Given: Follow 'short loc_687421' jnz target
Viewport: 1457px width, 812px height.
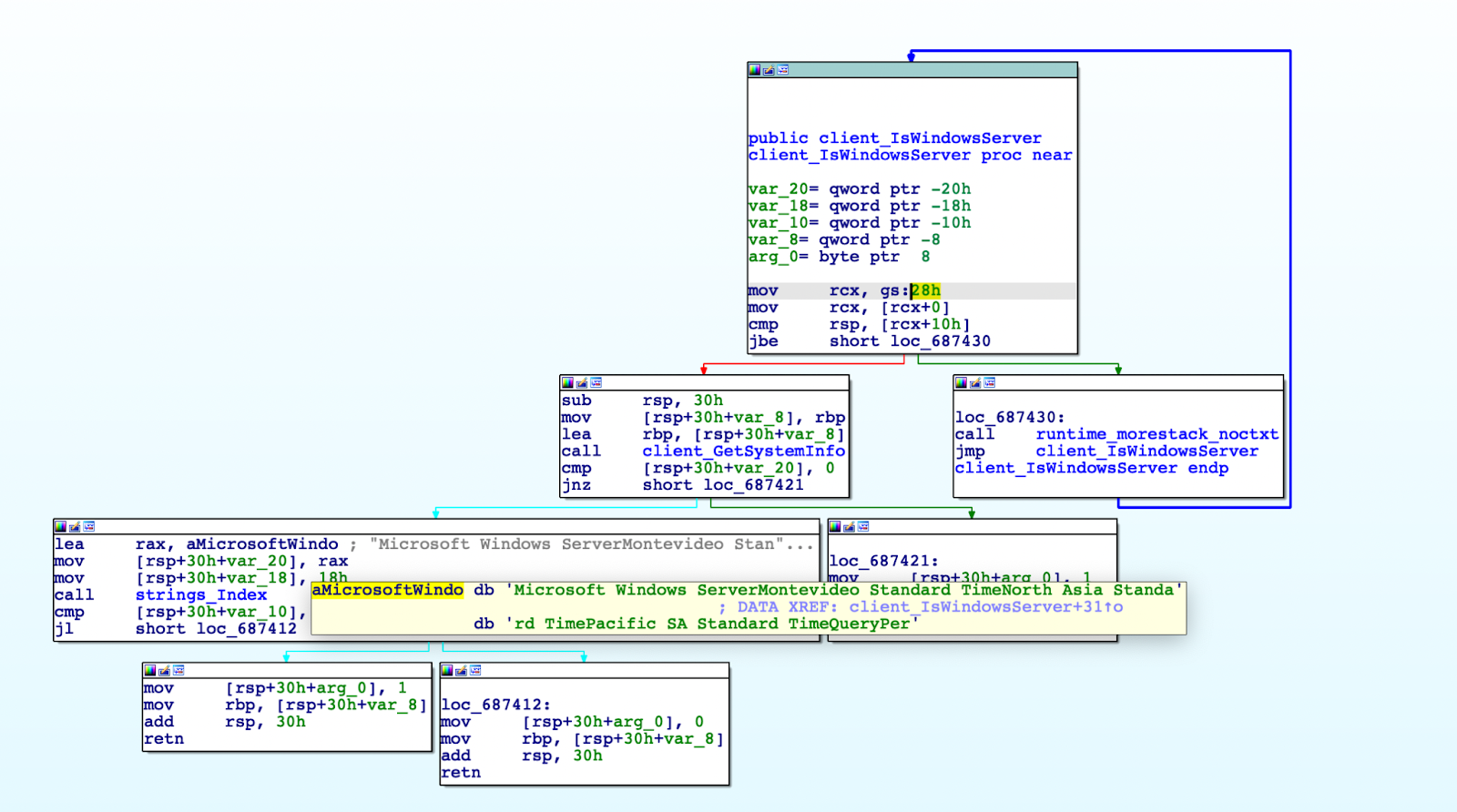Looking at the screenshot, I should point(723,485).
